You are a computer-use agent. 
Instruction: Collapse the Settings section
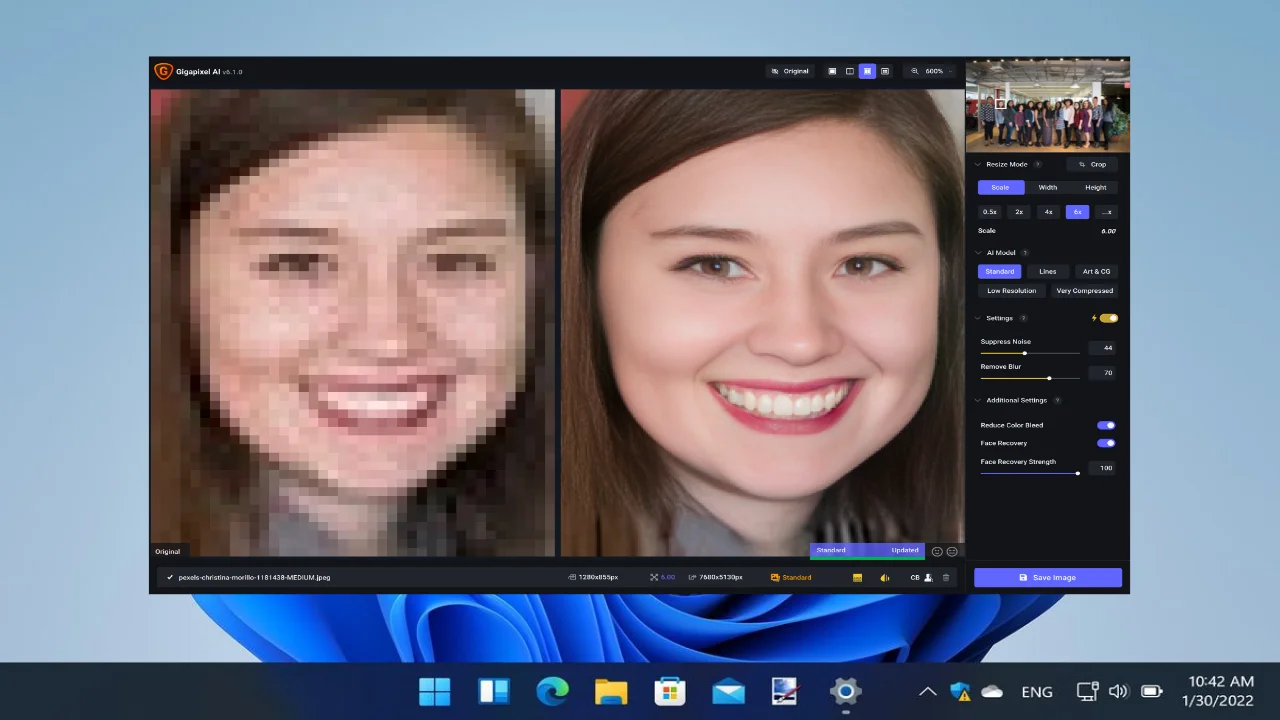[978, 318]
